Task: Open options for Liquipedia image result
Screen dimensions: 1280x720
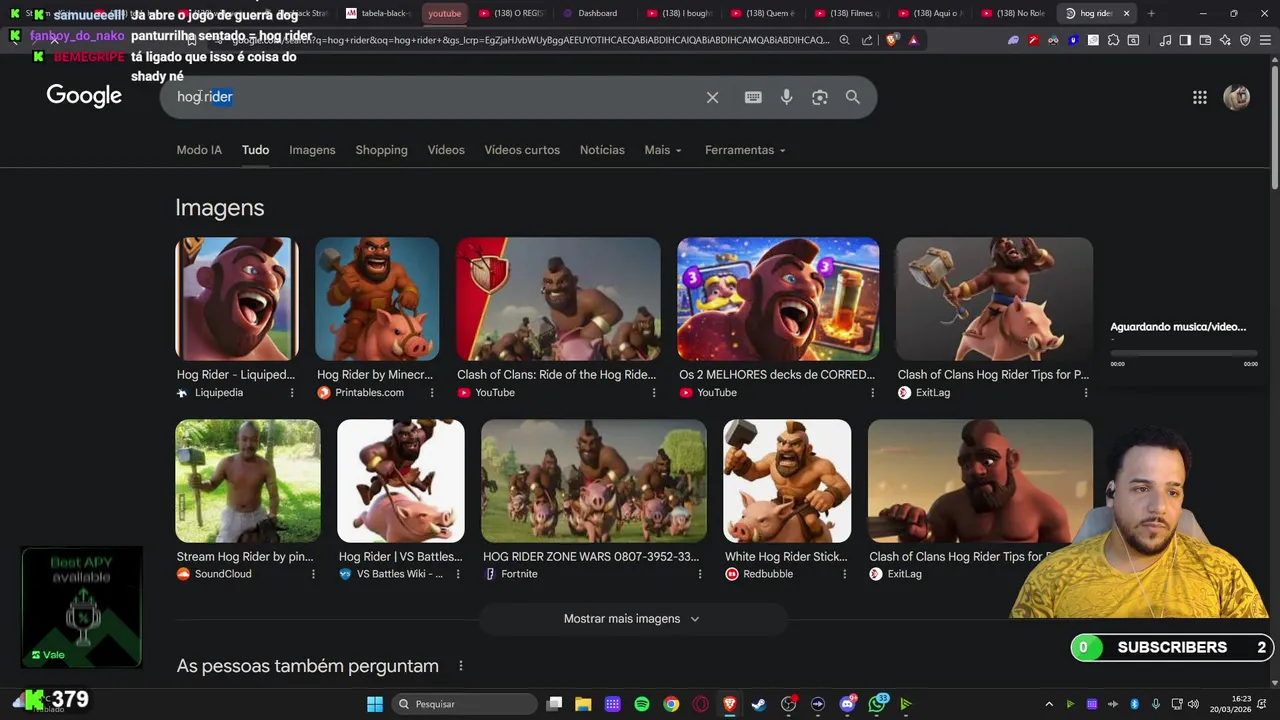Action: (292, 393)
